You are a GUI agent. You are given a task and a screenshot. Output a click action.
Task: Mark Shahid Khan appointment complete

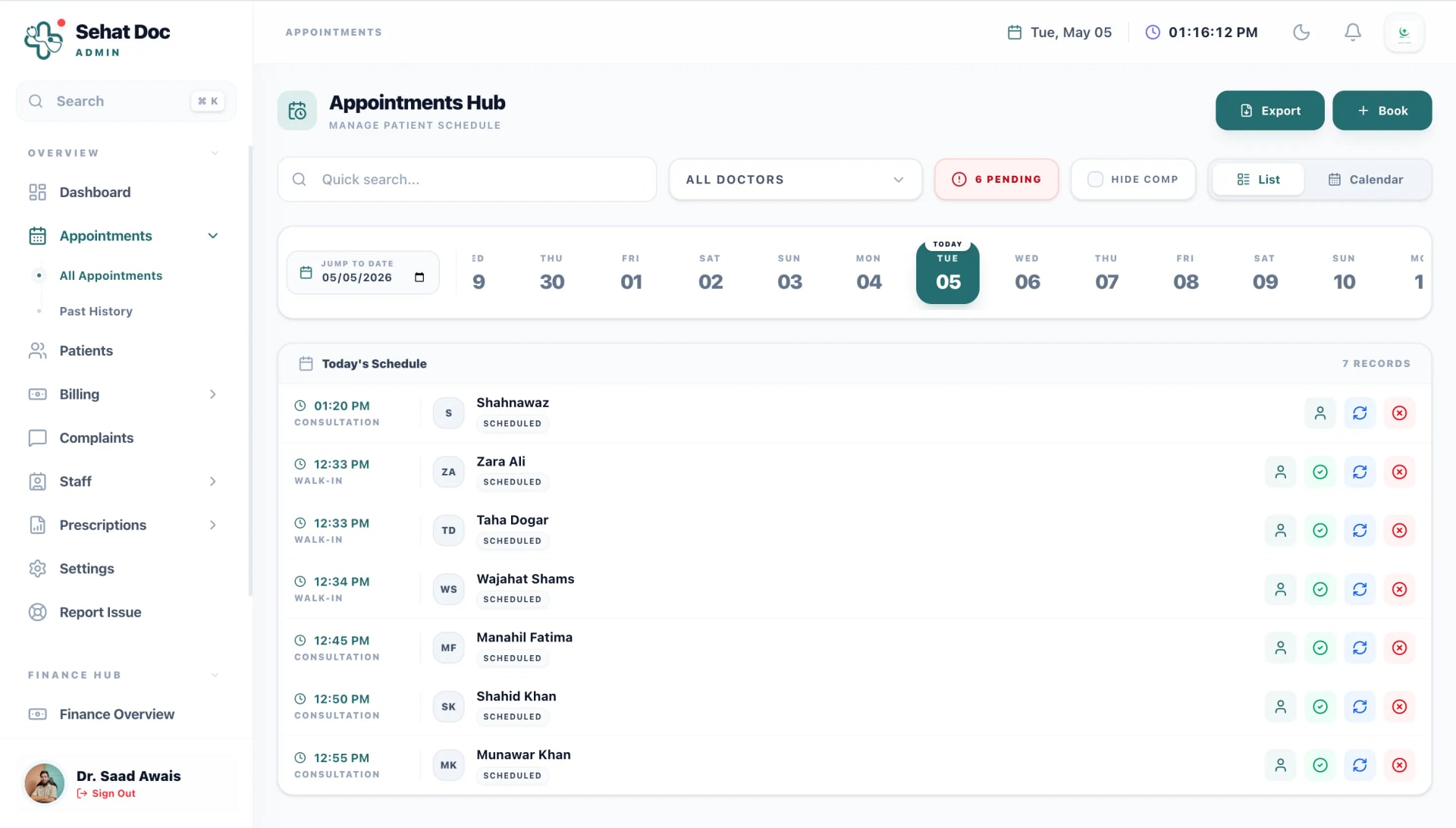1320,707
